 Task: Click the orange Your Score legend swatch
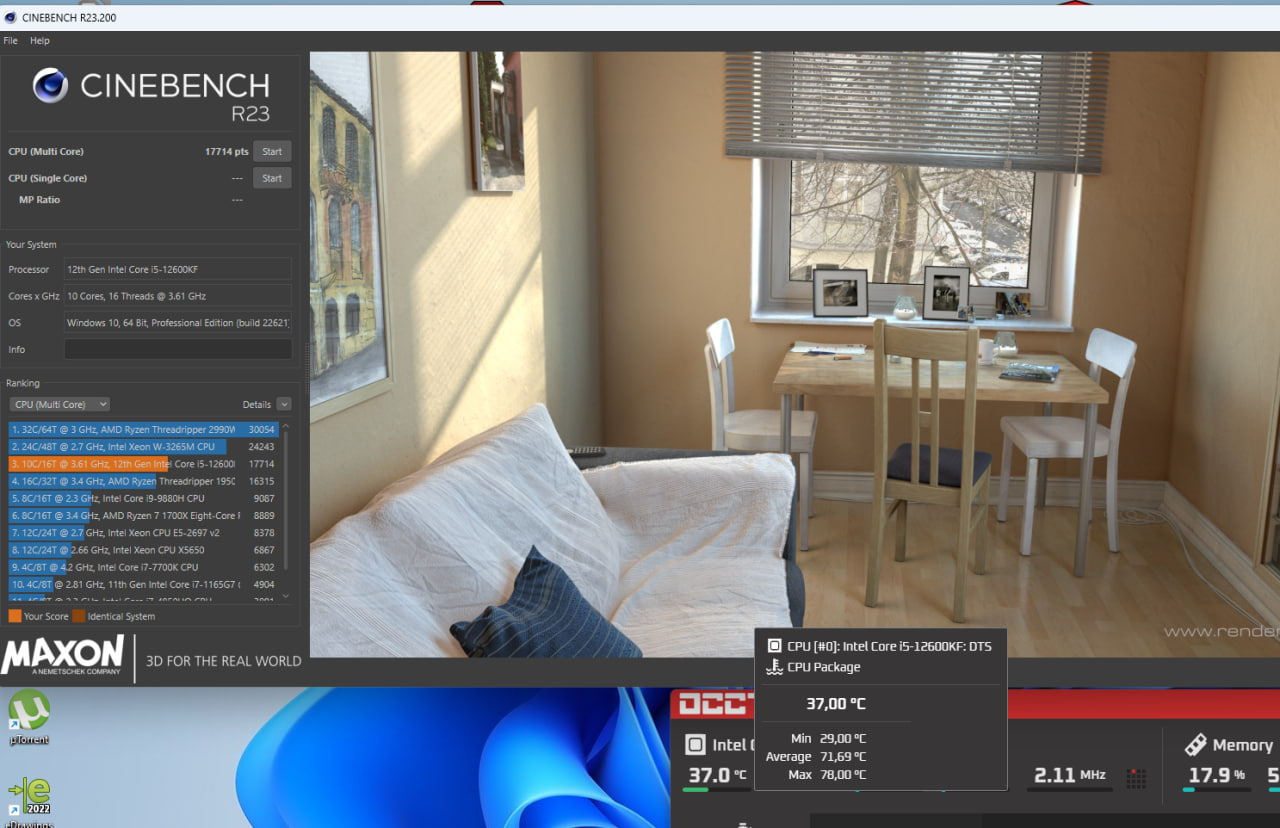click(x=14, y=616)
